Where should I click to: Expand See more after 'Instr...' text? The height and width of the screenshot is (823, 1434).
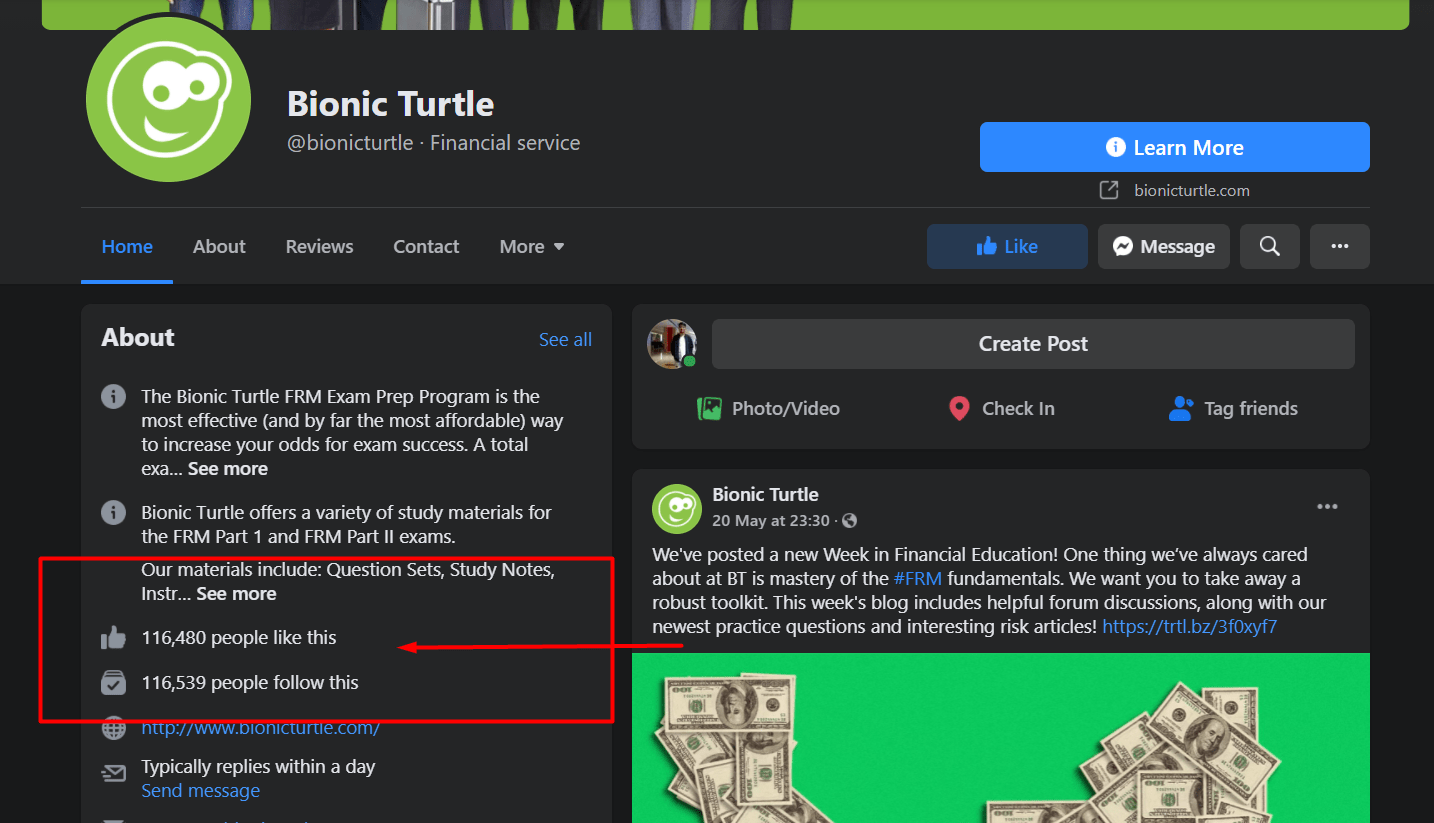236,594
